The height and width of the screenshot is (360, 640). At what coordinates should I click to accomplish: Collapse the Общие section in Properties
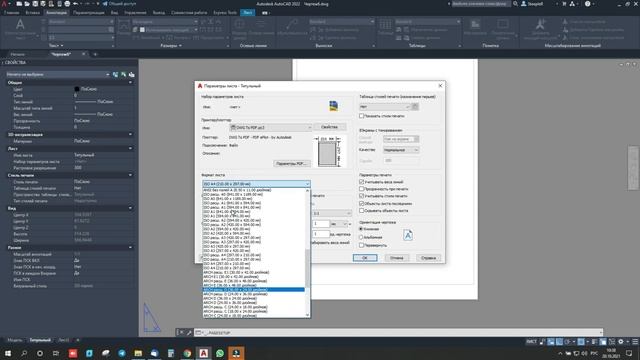(130, 82)
